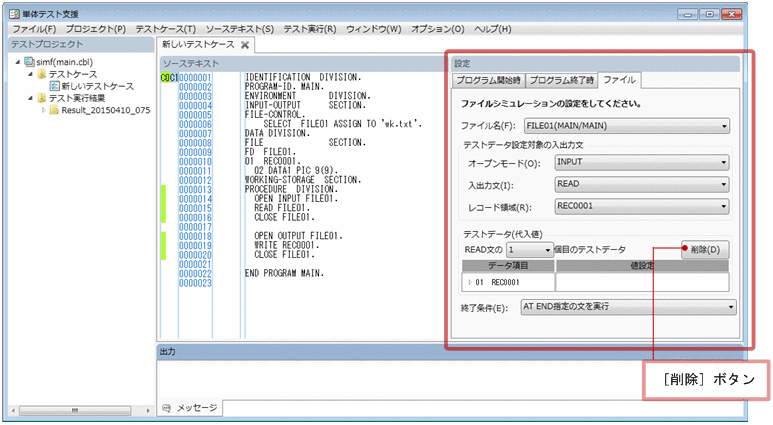Click the 新しいテストケース item icon in tree
The width and height of the screenshot is (773, 425).
(x=54, y=86)
